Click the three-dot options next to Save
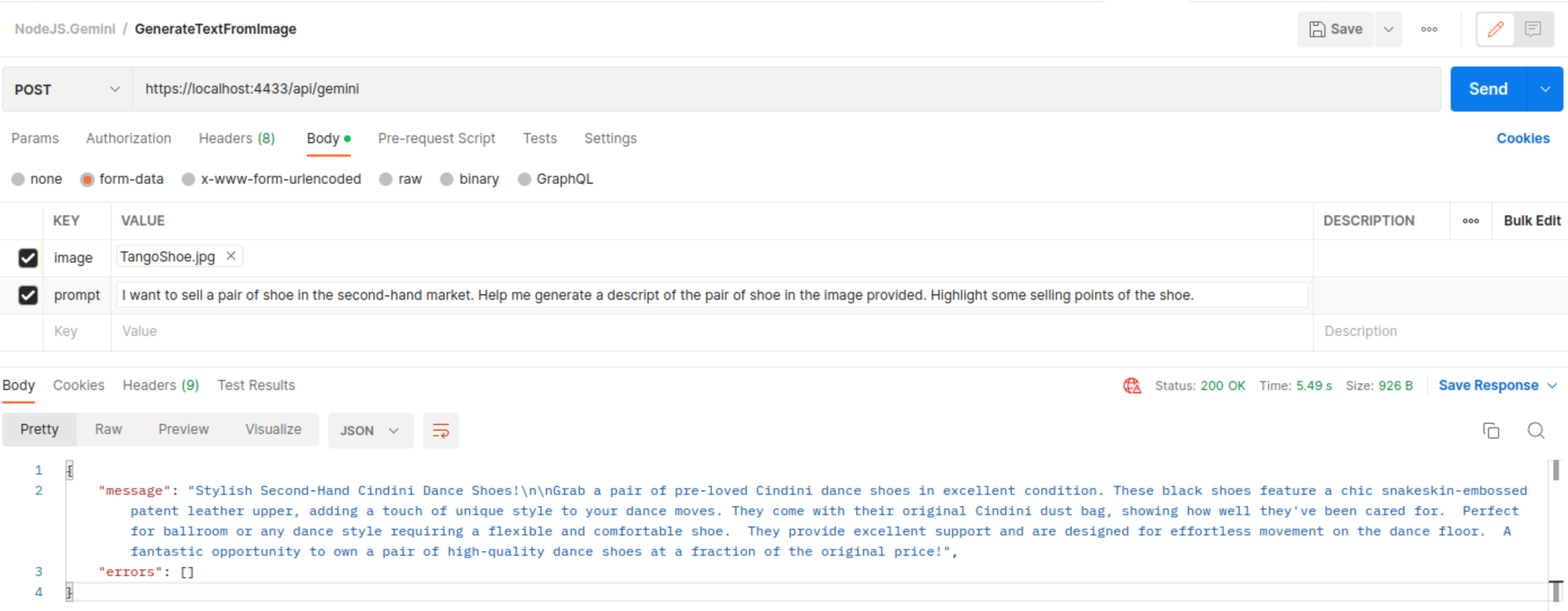The height and width of the screenshot is (611, 1568). point(1429,29)
